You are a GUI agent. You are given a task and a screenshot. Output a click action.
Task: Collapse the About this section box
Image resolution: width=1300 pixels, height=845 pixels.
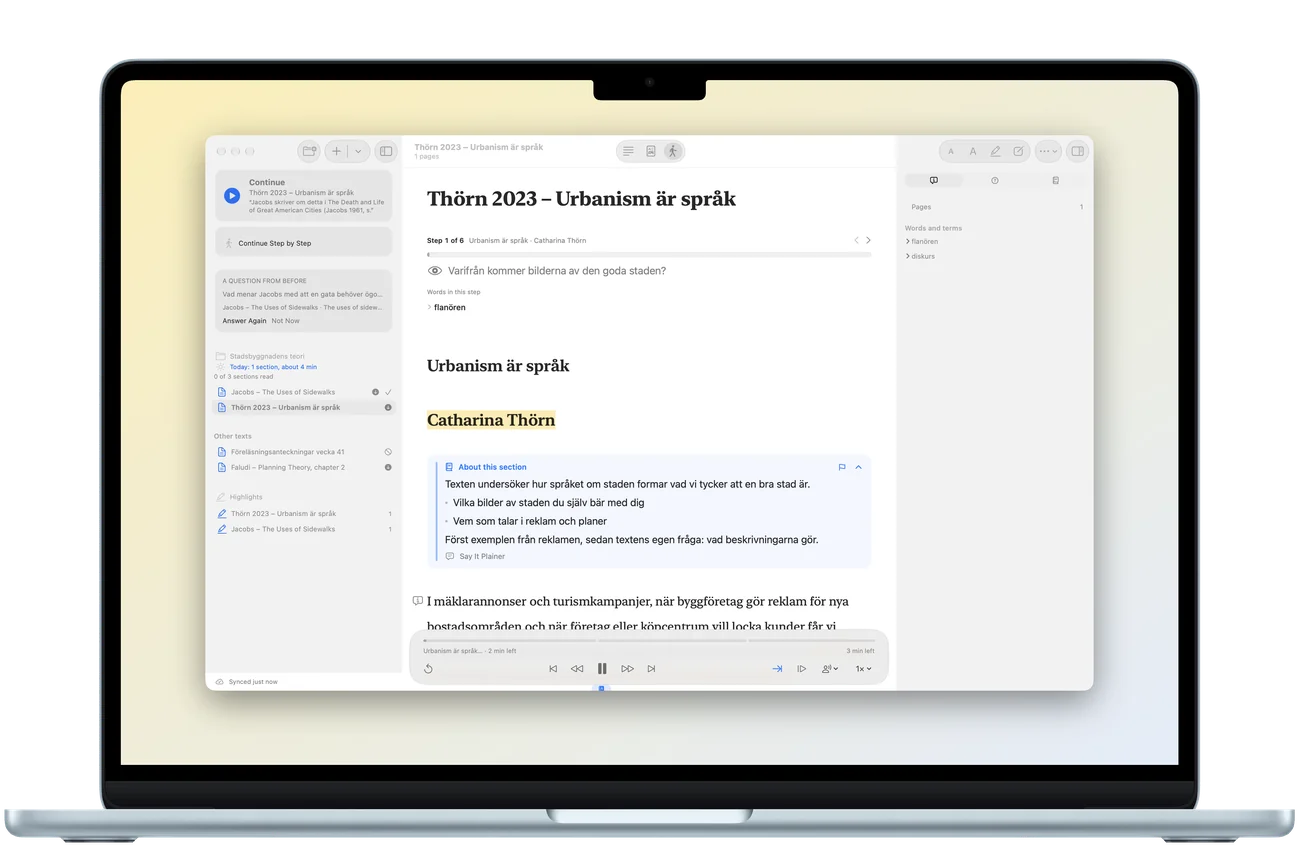[858, 467]
